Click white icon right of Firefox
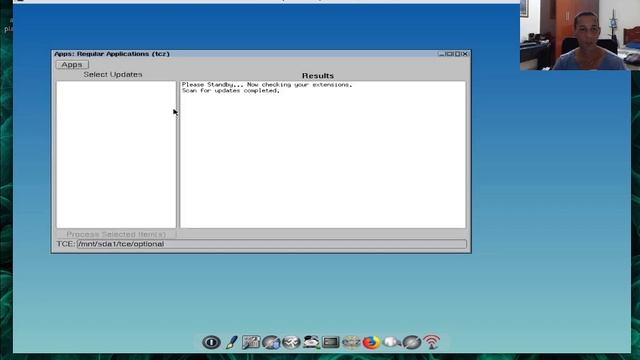This screenshot has width=640, height=360. [x=391, y=342]
